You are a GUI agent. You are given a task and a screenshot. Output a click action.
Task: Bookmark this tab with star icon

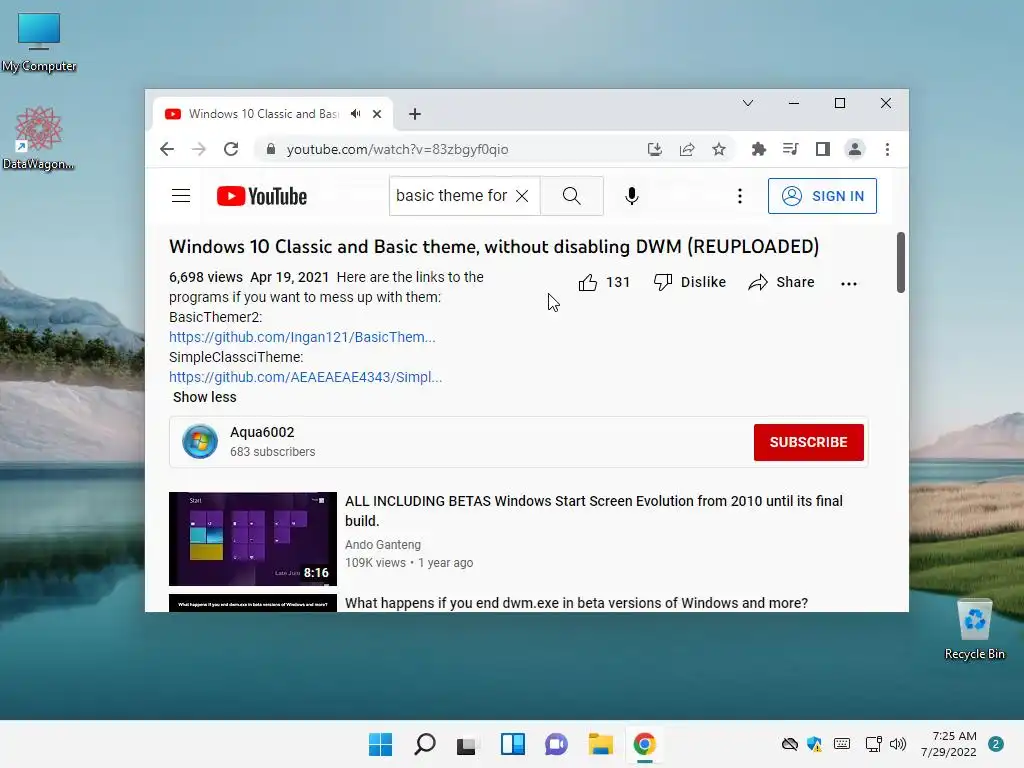point(719,150)
